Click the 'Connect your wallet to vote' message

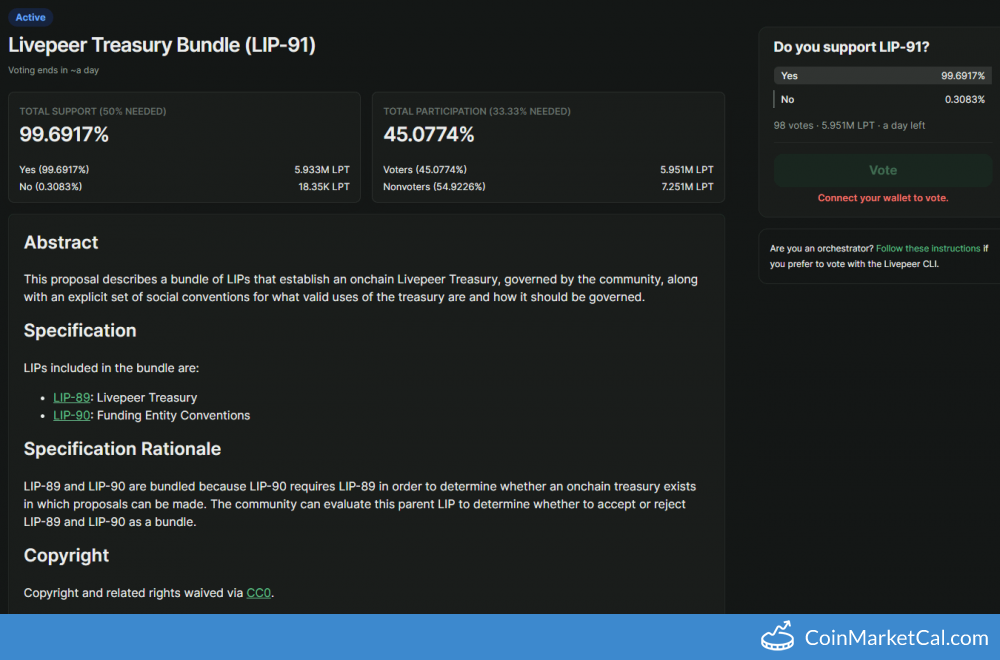point(882,198)
